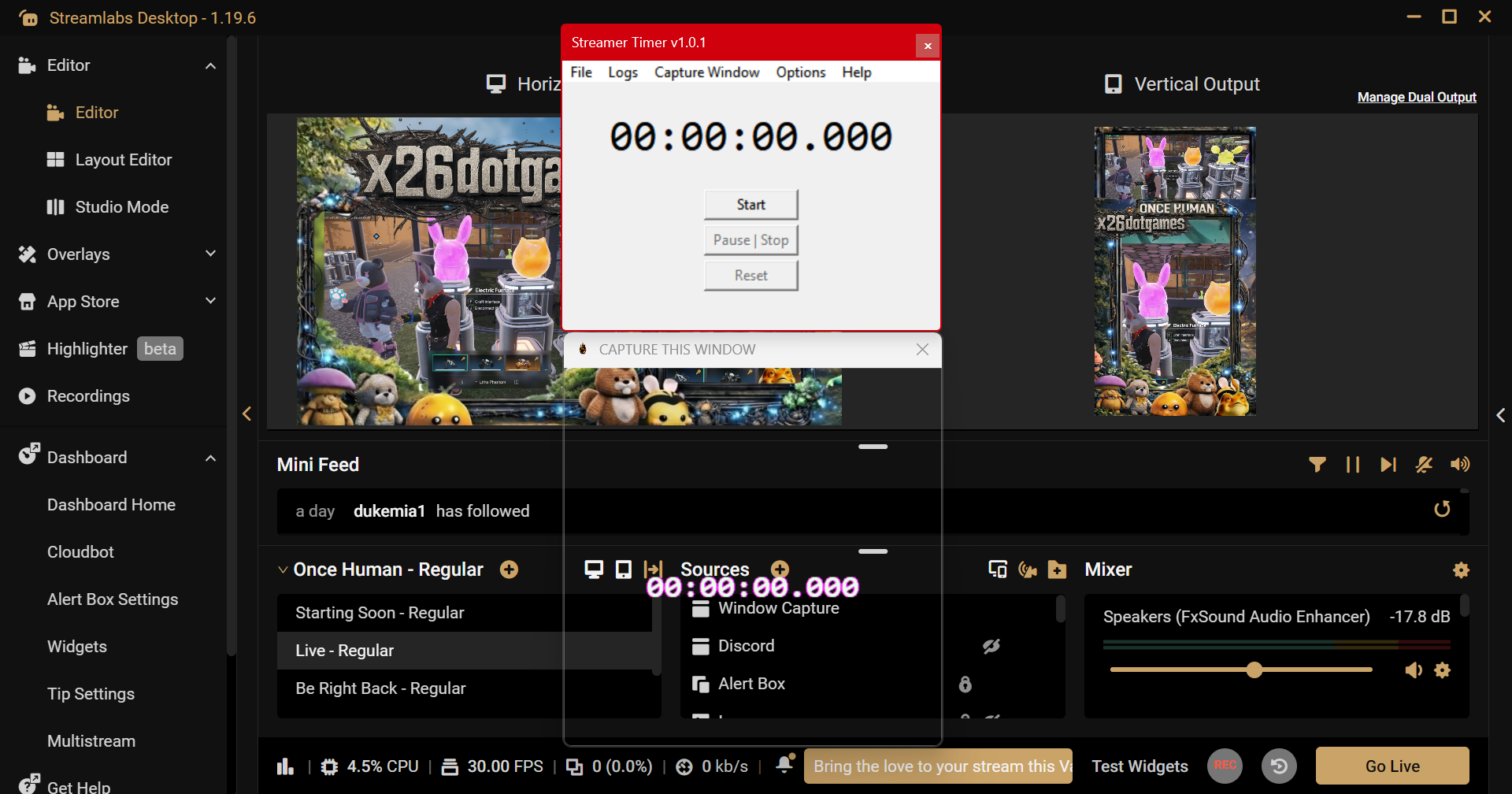Open Studio Mode in sidebar

[x=122, y=207]
